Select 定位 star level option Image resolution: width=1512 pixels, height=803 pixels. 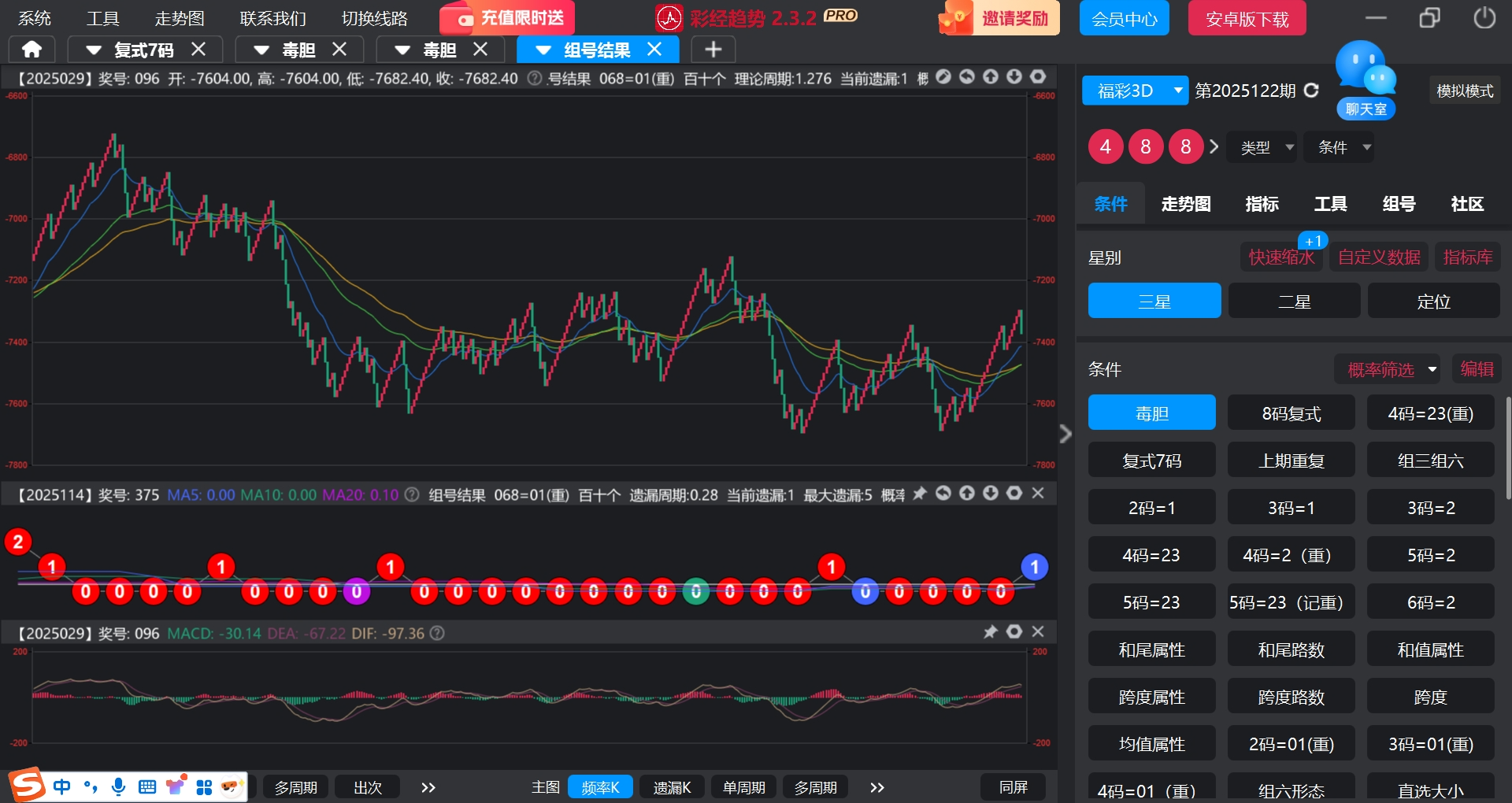click(x=1433, y=301)
